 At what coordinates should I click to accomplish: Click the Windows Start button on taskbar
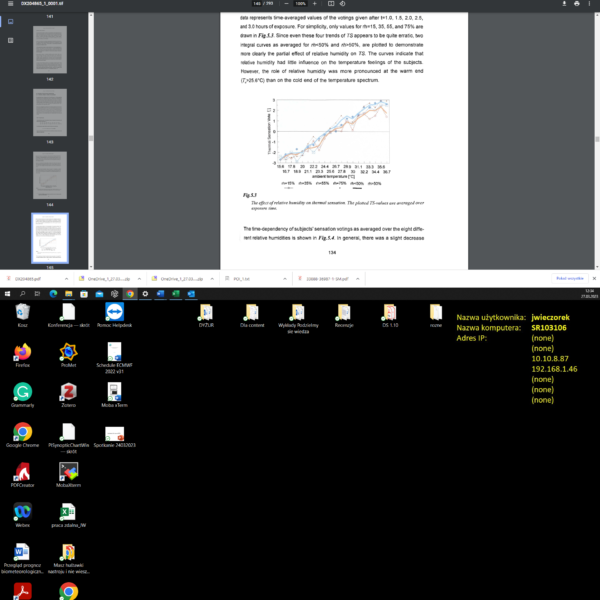click(x=6, y=295)
